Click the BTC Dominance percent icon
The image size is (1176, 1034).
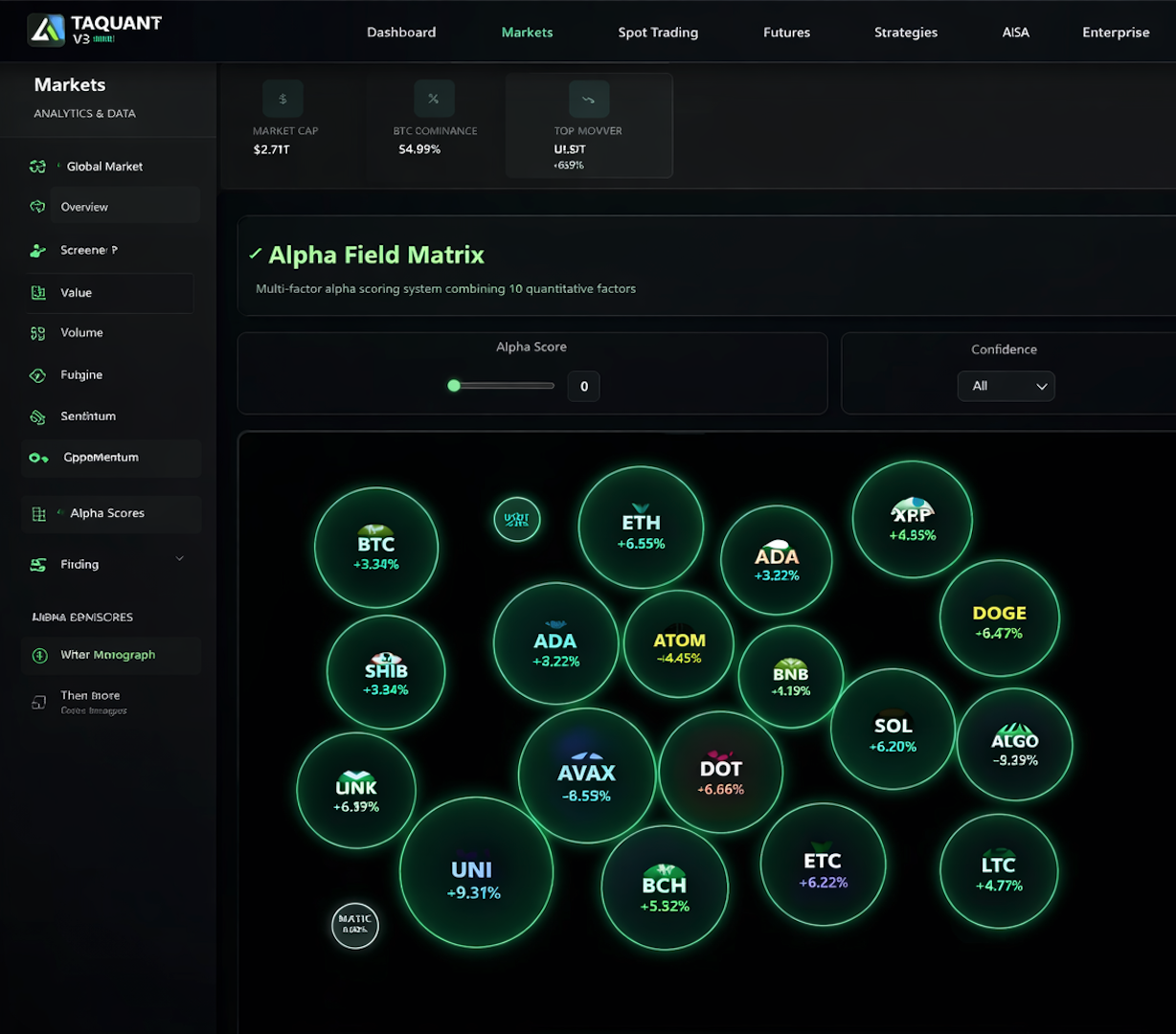click(x=434, y=99)
